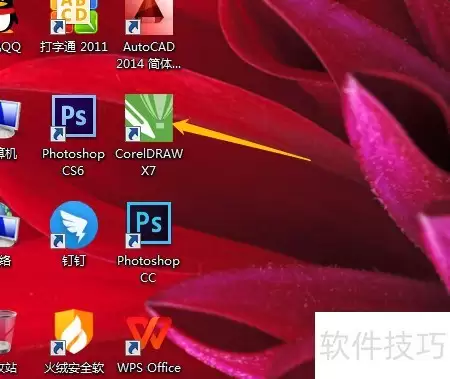The image size is (450, 379).
Task: Select the AutoCAD 2014 desktop icon
Action: [149, 17]
